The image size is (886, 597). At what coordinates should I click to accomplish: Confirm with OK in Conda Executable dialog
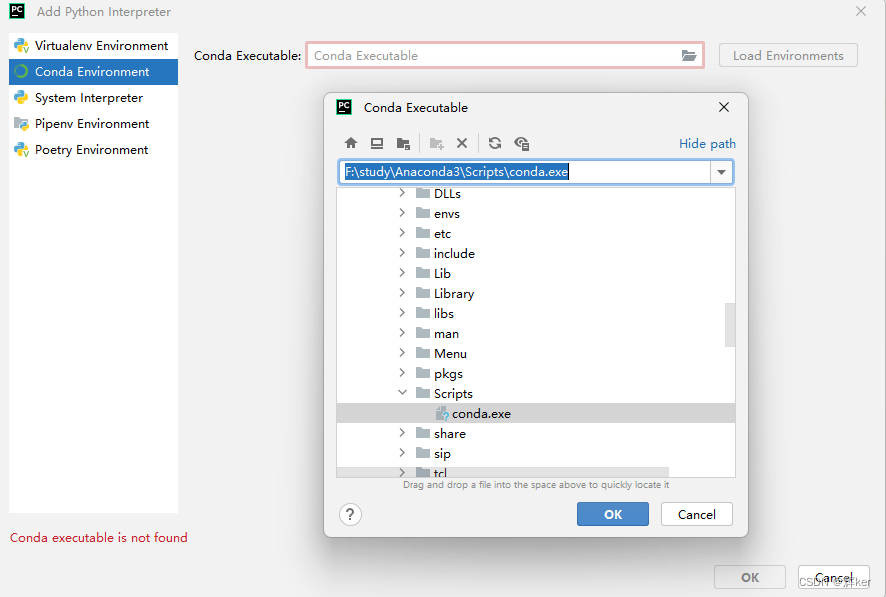coord(613,514)
